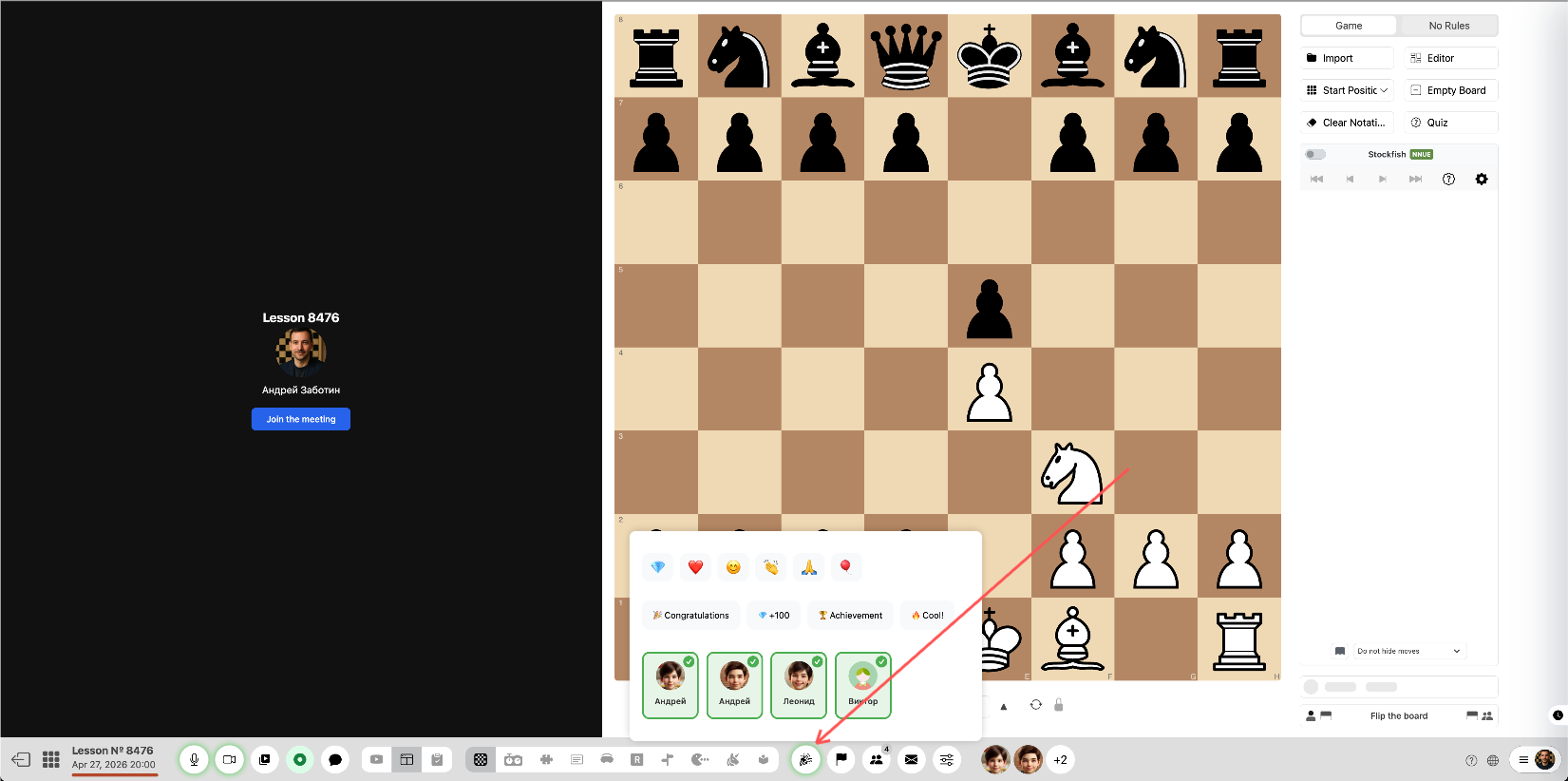Select the chessboard icon in bottom toolbar
The width and height of the screenshot is (1568, 781).
[x=481, y=759]
